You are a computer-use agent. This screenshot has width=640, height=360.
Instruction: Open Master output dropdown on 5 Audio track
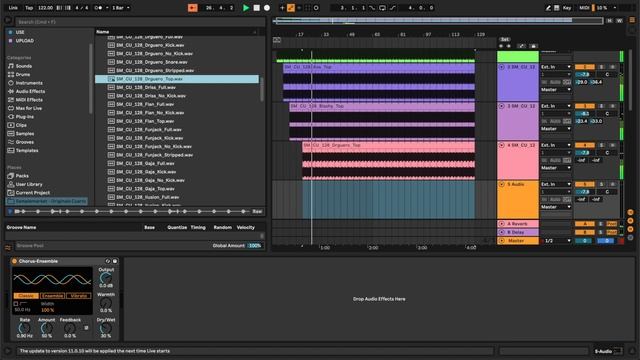click(556, 207)
